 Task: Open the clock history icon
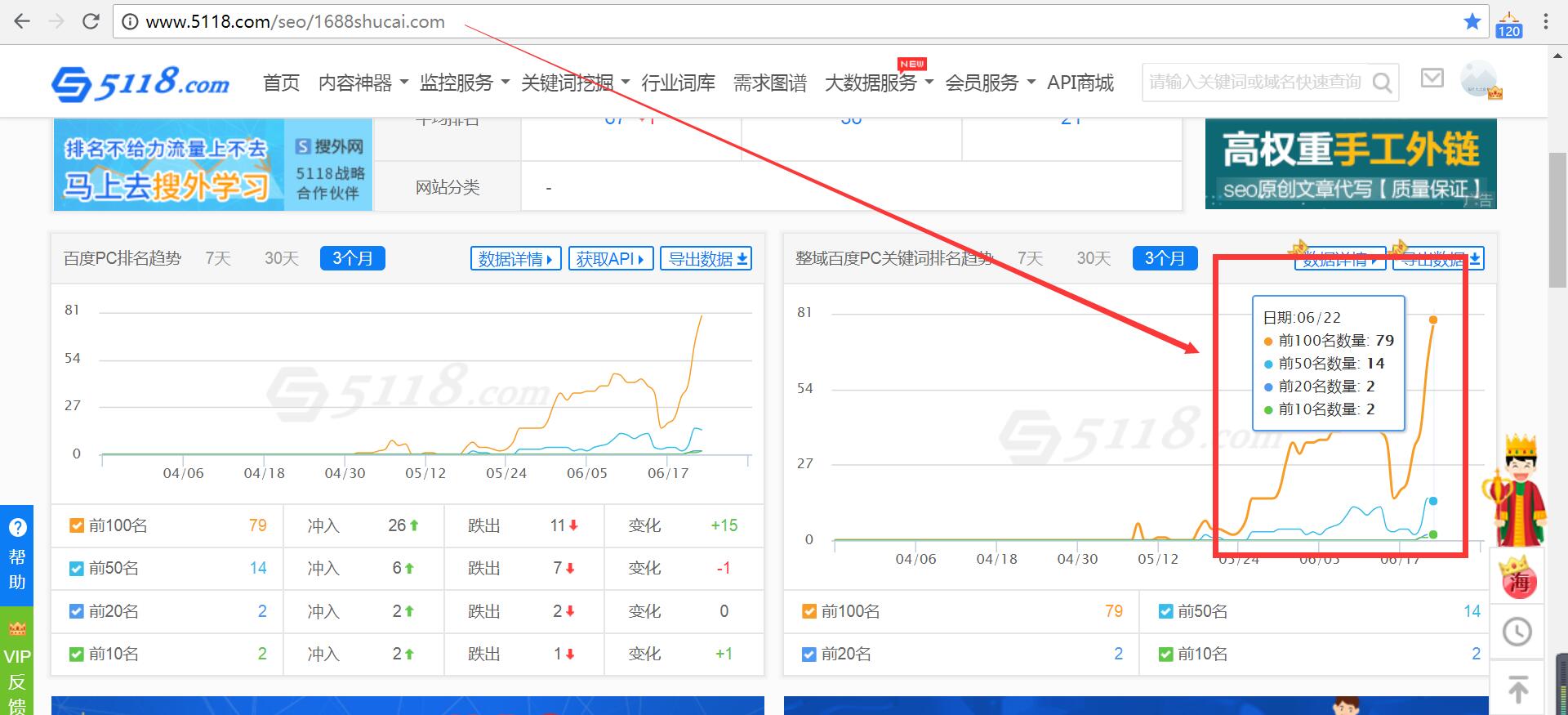(1517, 632)
